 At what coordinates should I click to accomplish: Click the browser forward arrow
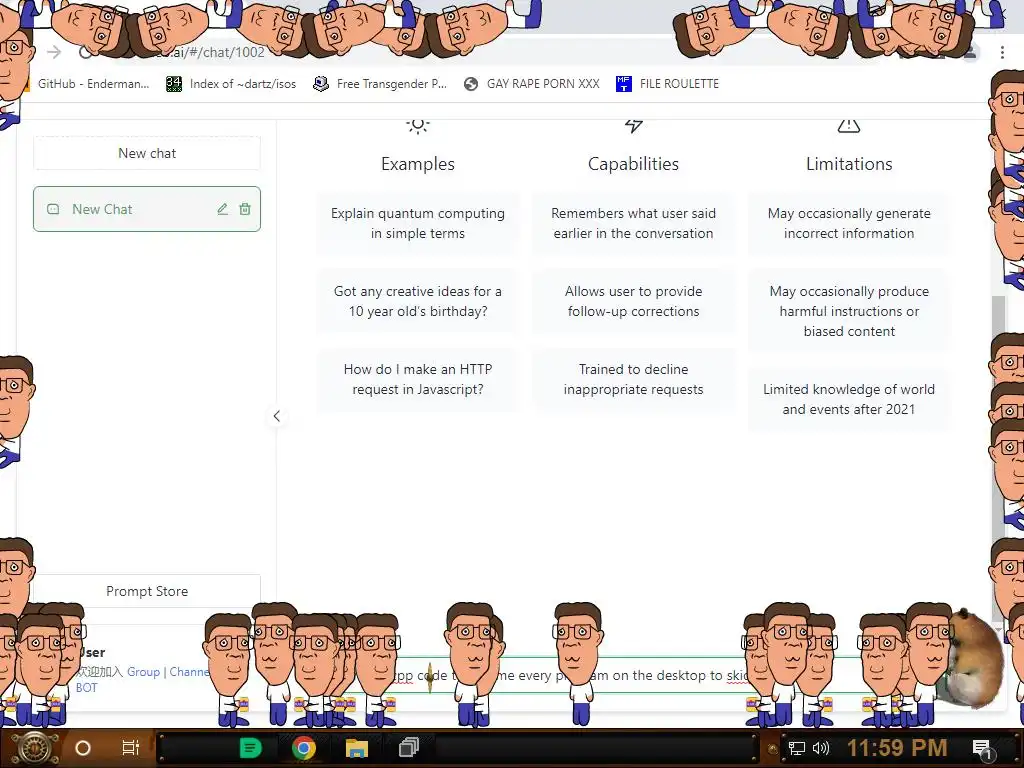(x=54, y=52)
